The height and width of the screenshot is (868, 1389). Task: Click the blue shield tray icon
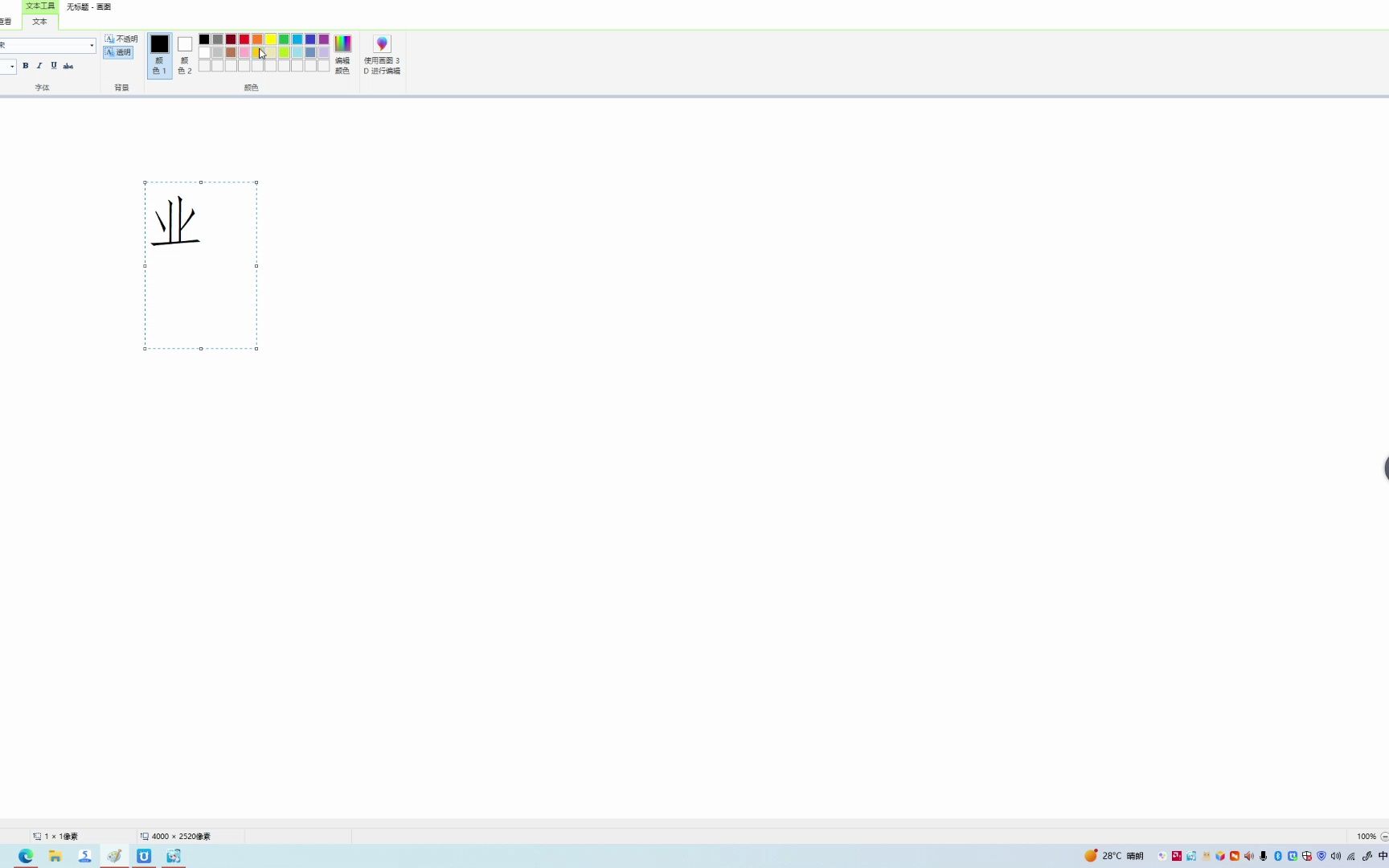click(x=1321, y=856)
